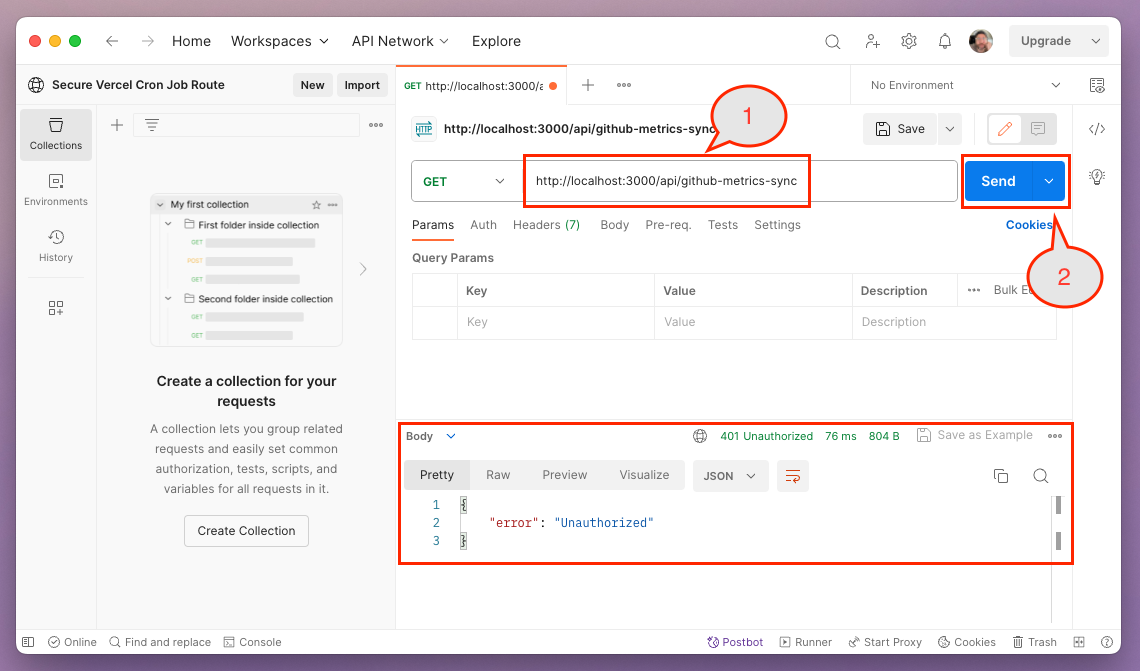Select the Raw response view
The image size is (1140, 671).
point(498,475)
